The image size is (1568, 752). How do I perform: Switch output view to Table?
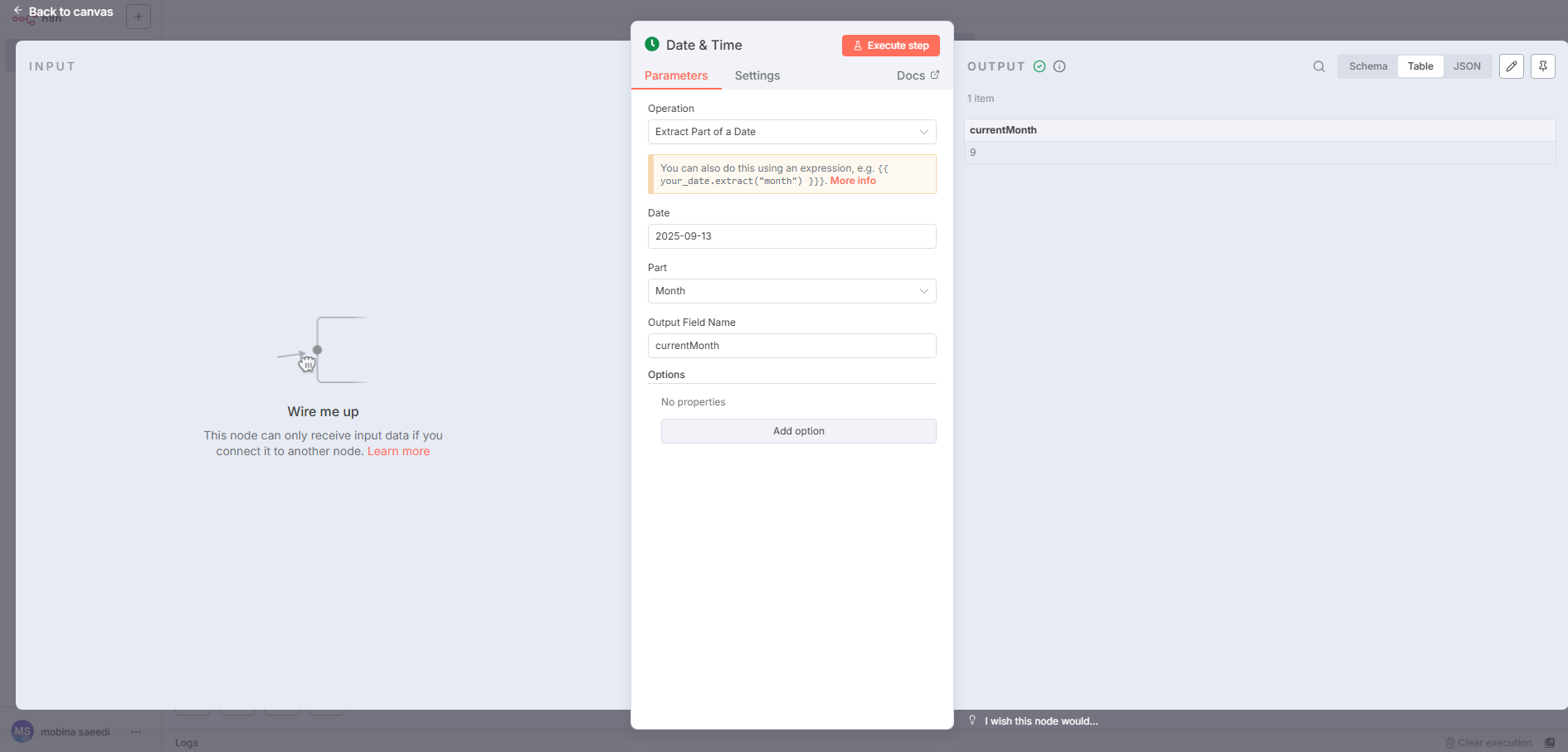click(x=1419, y=66)
